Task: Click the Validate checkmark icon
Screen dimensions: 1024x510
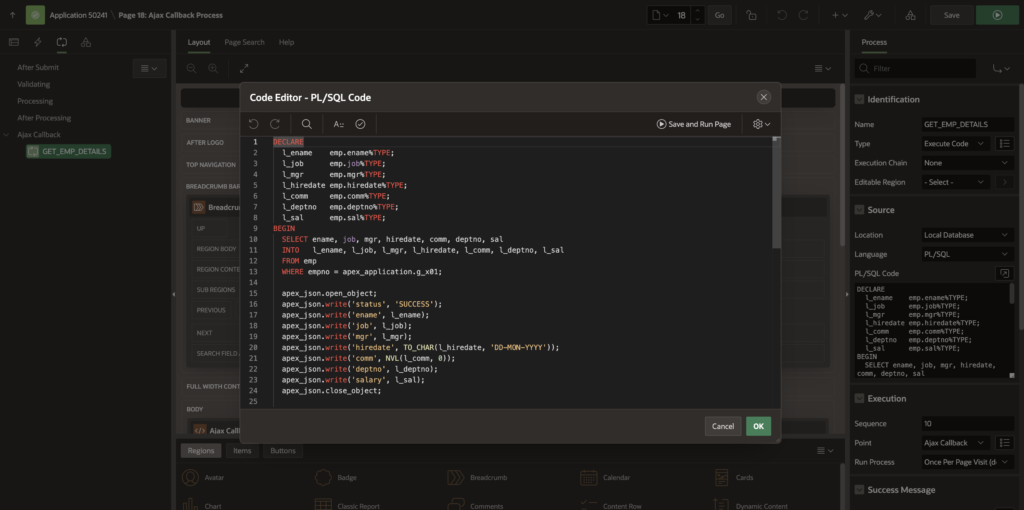Action: coord(361,124)
